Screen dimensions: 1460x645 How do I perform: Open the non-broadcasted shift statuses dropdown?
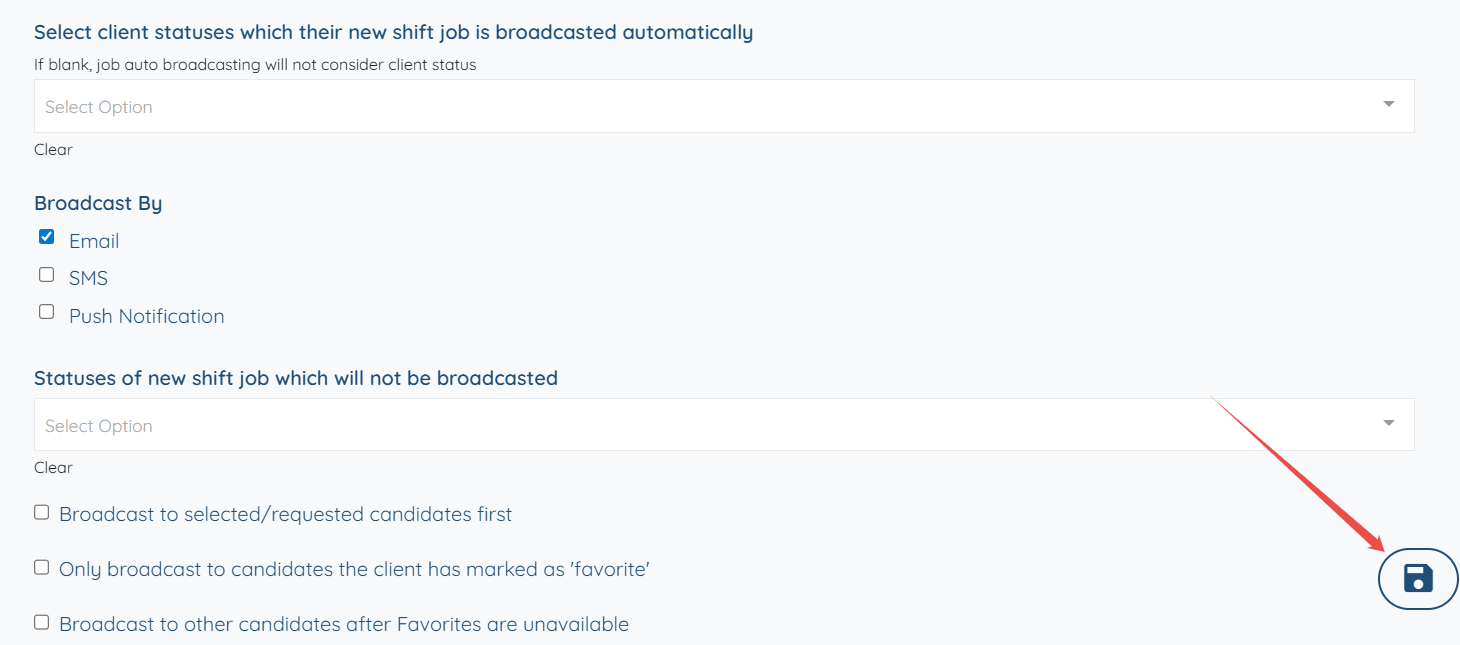700,425
